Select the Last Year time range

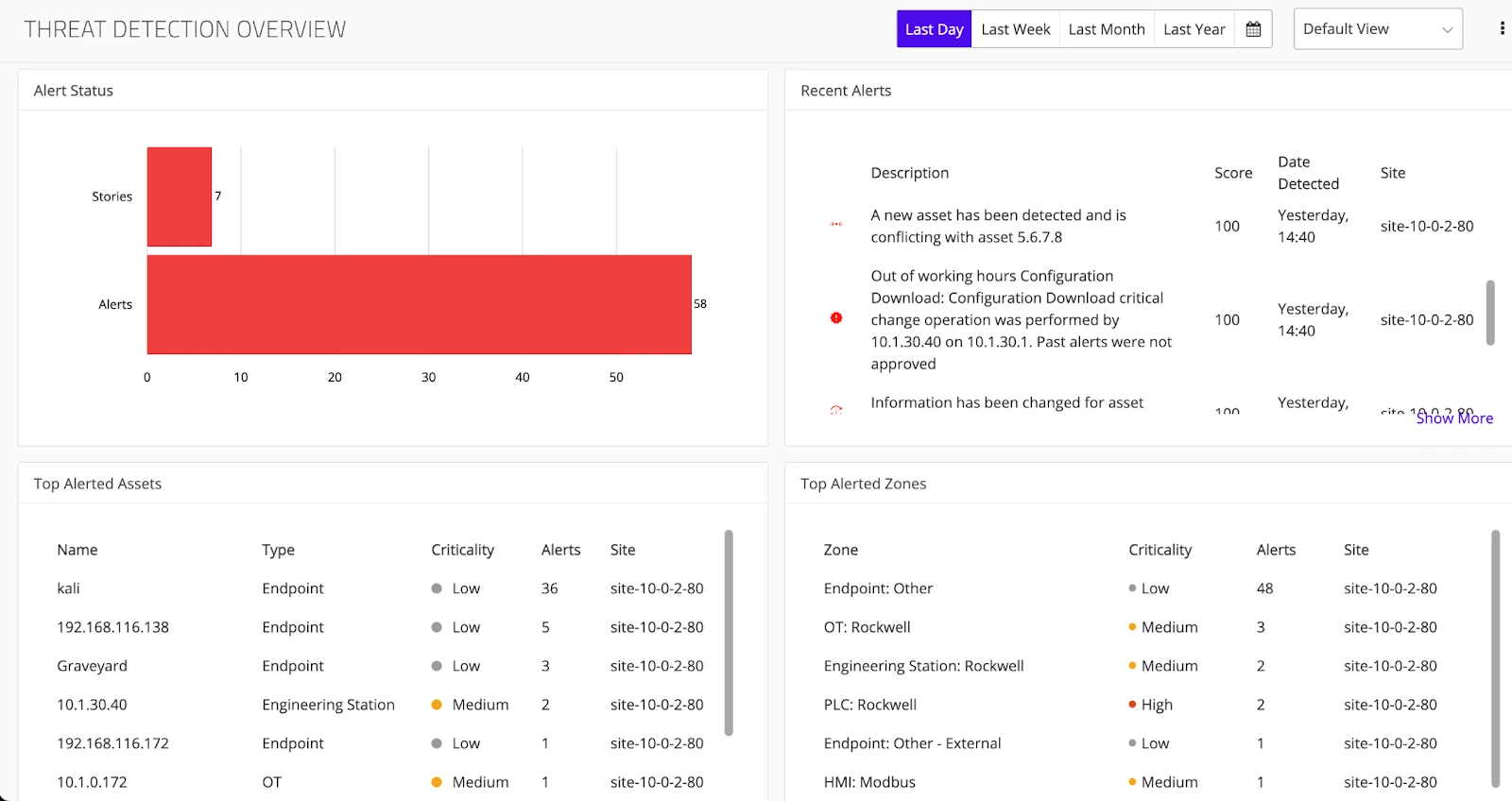click(x=1194, y=29)
